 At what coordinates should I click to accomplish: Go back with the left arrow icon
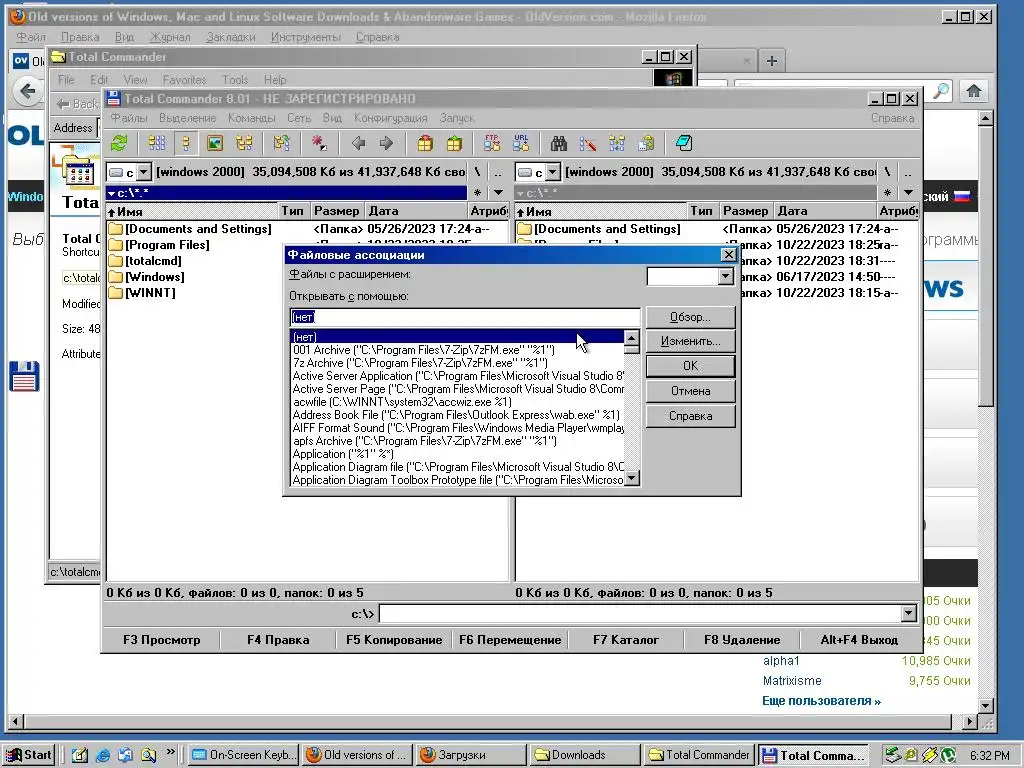click(358, 143)
